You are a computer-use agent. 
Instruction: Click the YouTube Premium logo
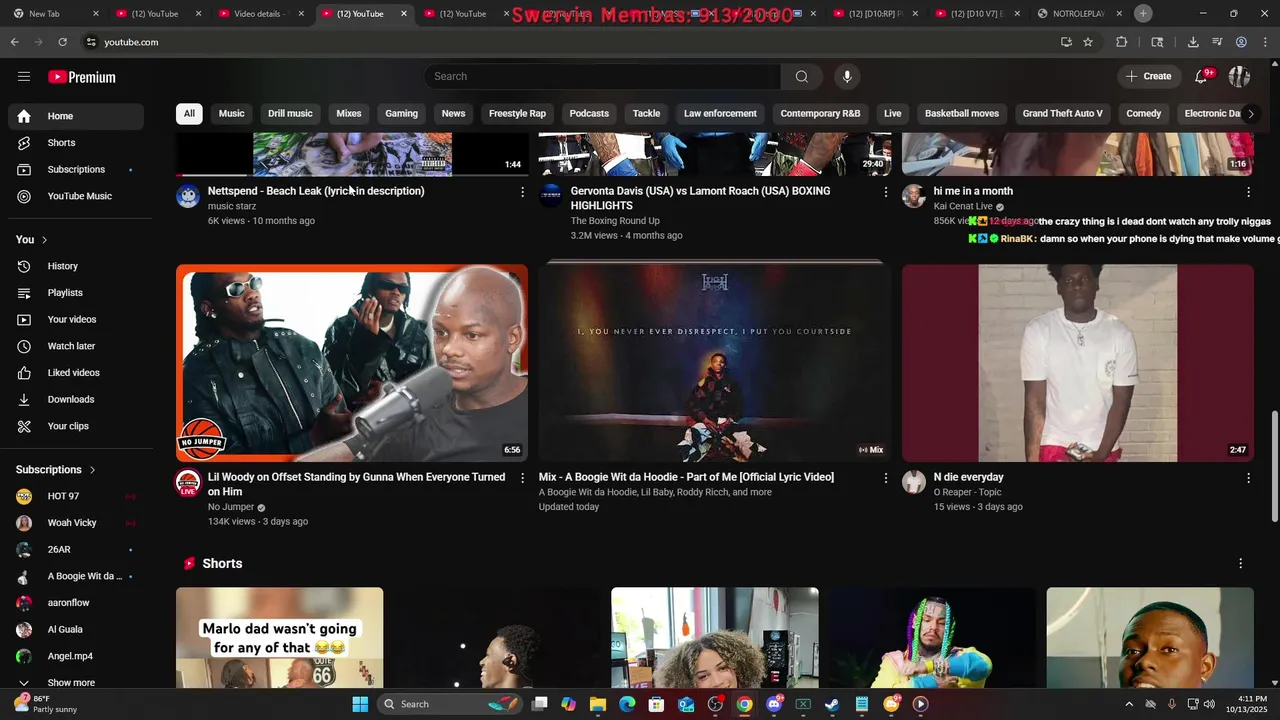coord(82,77)
